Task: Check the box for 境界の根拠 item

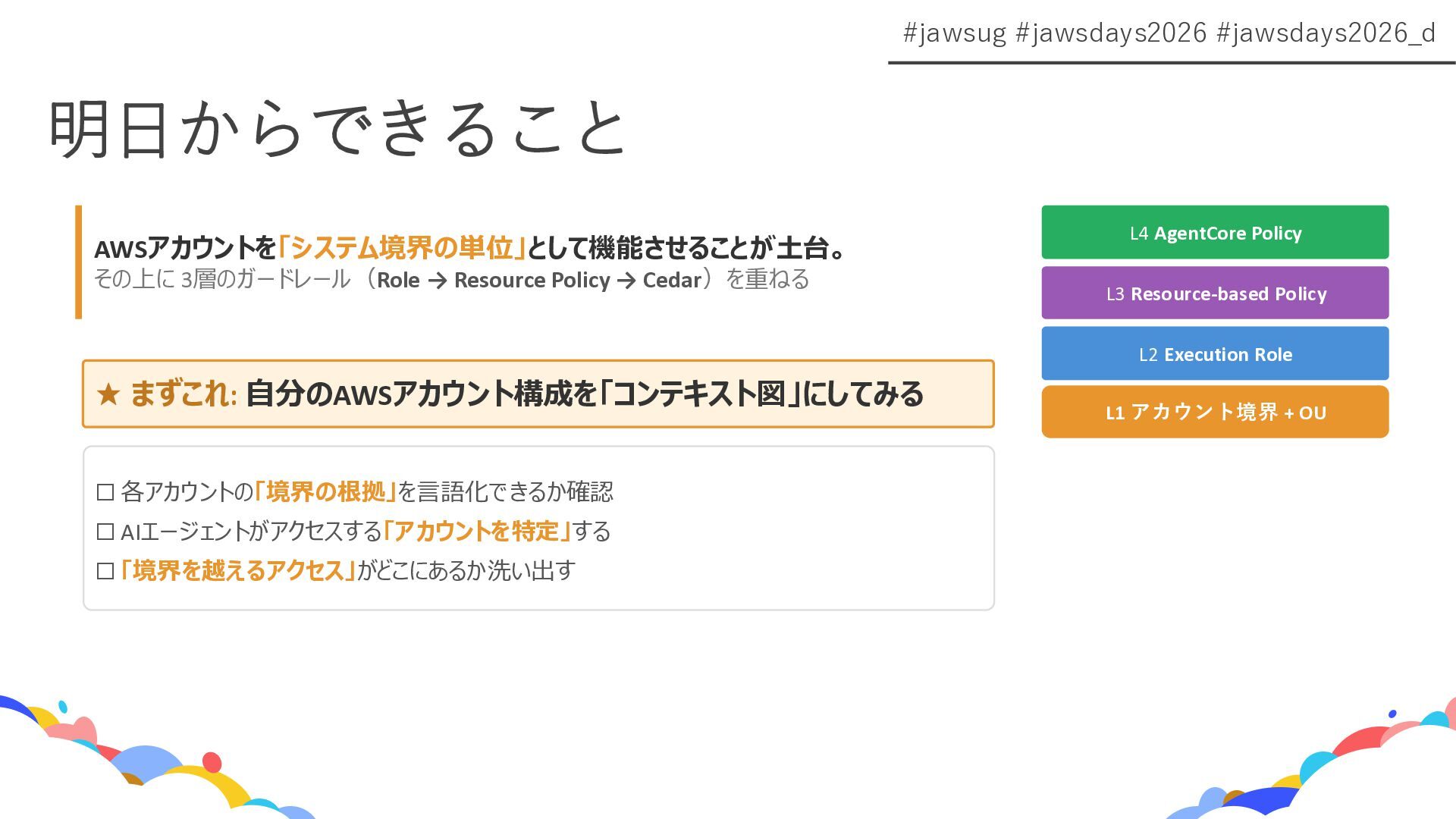Action: tap(105, 492)
